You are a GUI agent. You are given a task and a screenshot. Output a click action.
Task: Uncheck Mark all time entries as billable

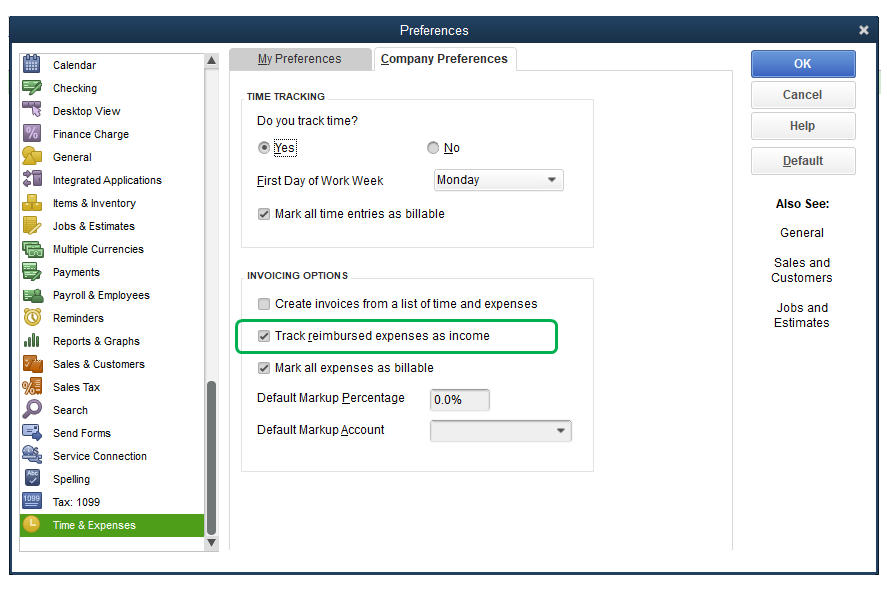[264, 214]
